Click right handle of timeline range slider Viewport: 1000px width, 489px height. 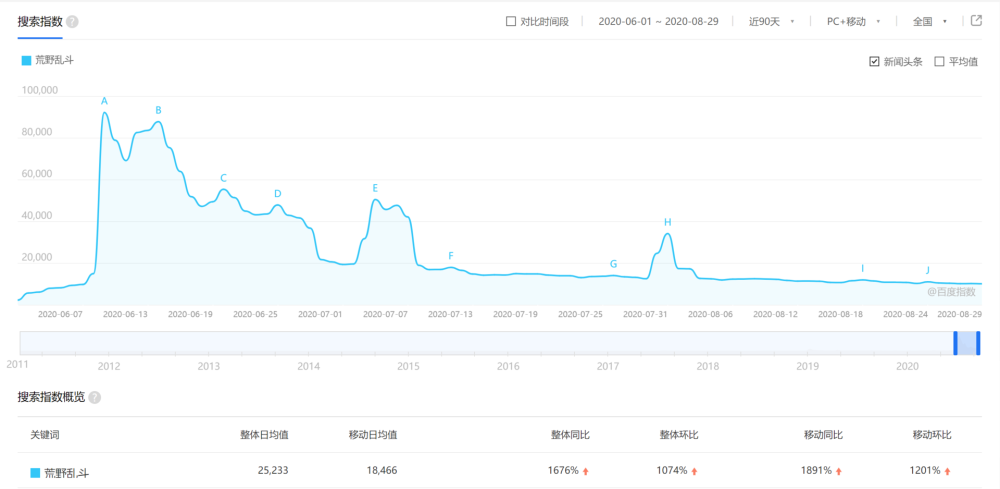tap(978, 343)
